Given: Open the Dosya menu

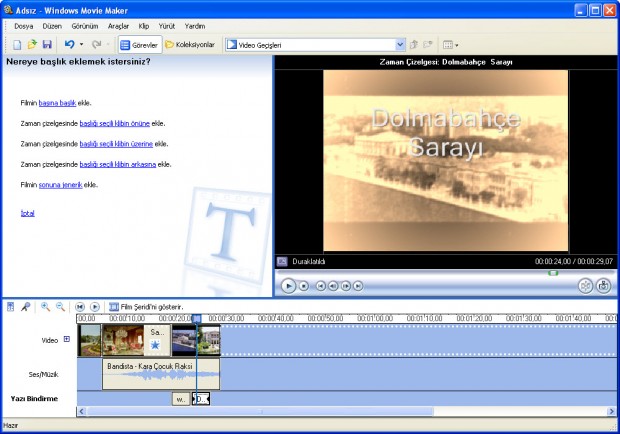Looking at the screenshot, I should click(24, 26).
